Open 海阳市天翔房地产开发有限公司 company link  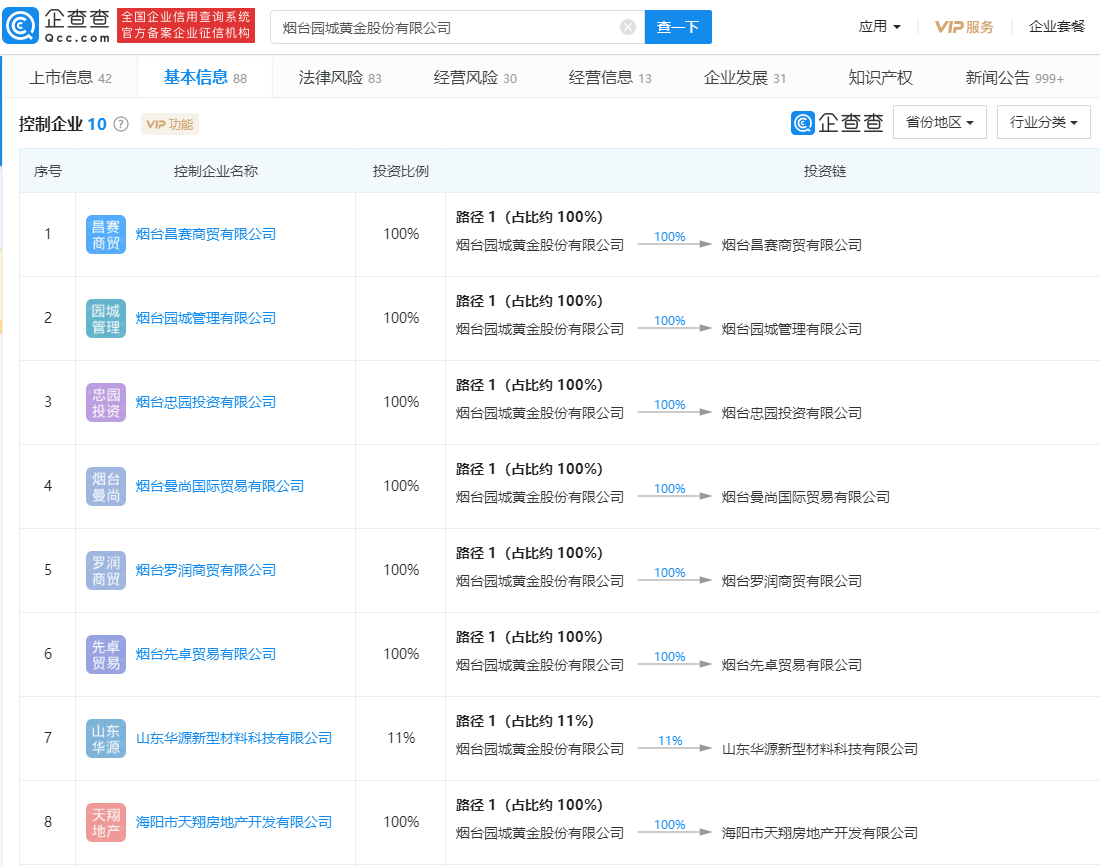coord(234,822)
